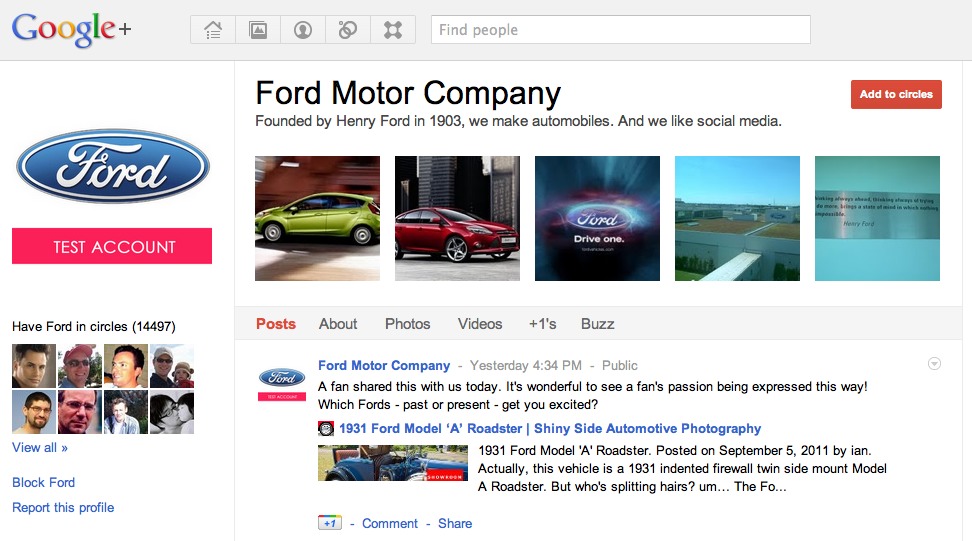Click the Report this profile link

(x=63, y=508)
